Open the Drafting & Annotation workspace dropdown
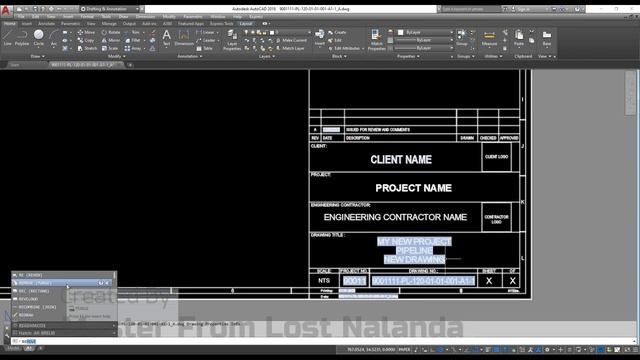Viewport: 640px width, 360px height. [x=110, y=9]
